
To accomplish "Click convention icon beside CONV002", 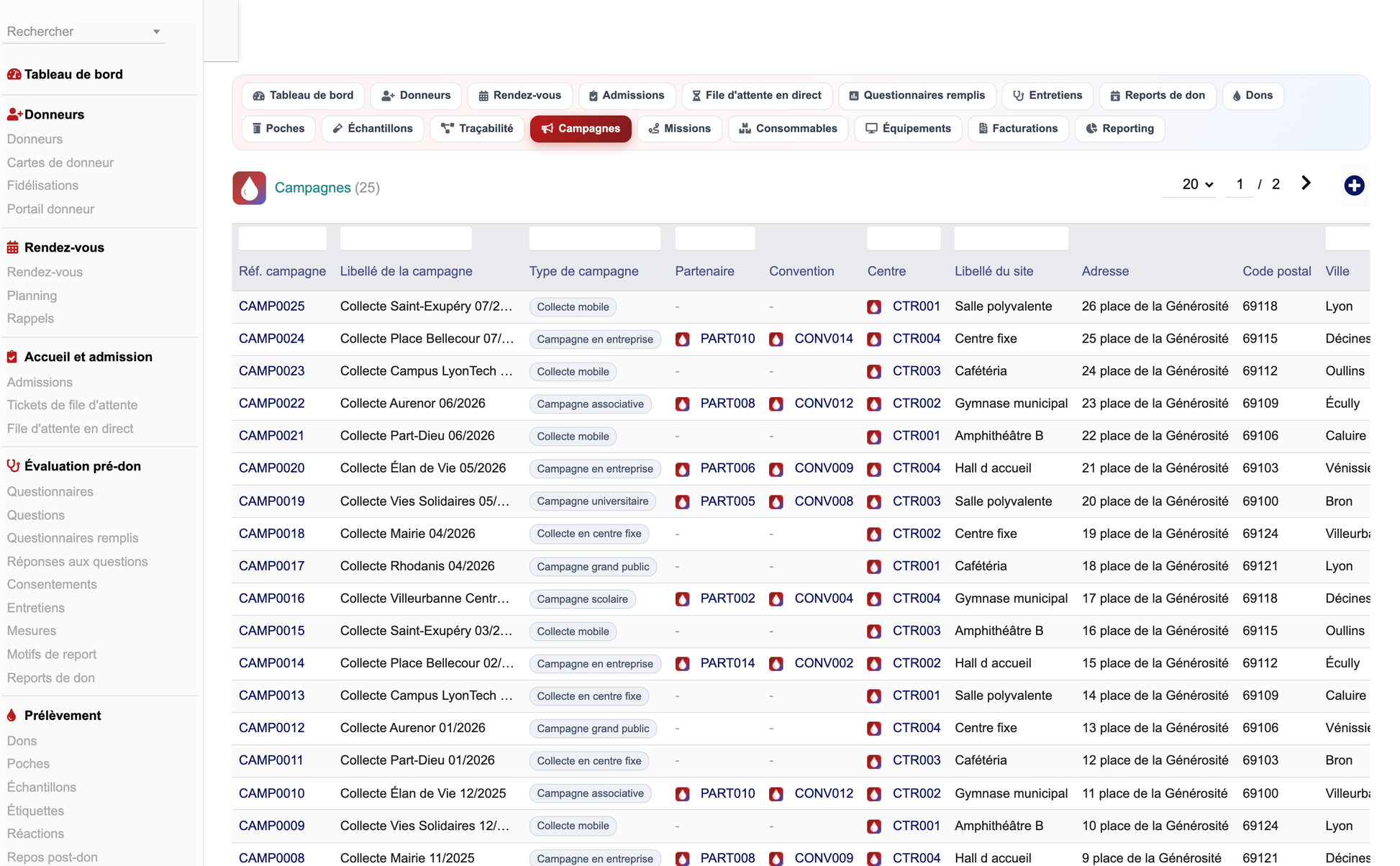I will (x=776, y=664).
